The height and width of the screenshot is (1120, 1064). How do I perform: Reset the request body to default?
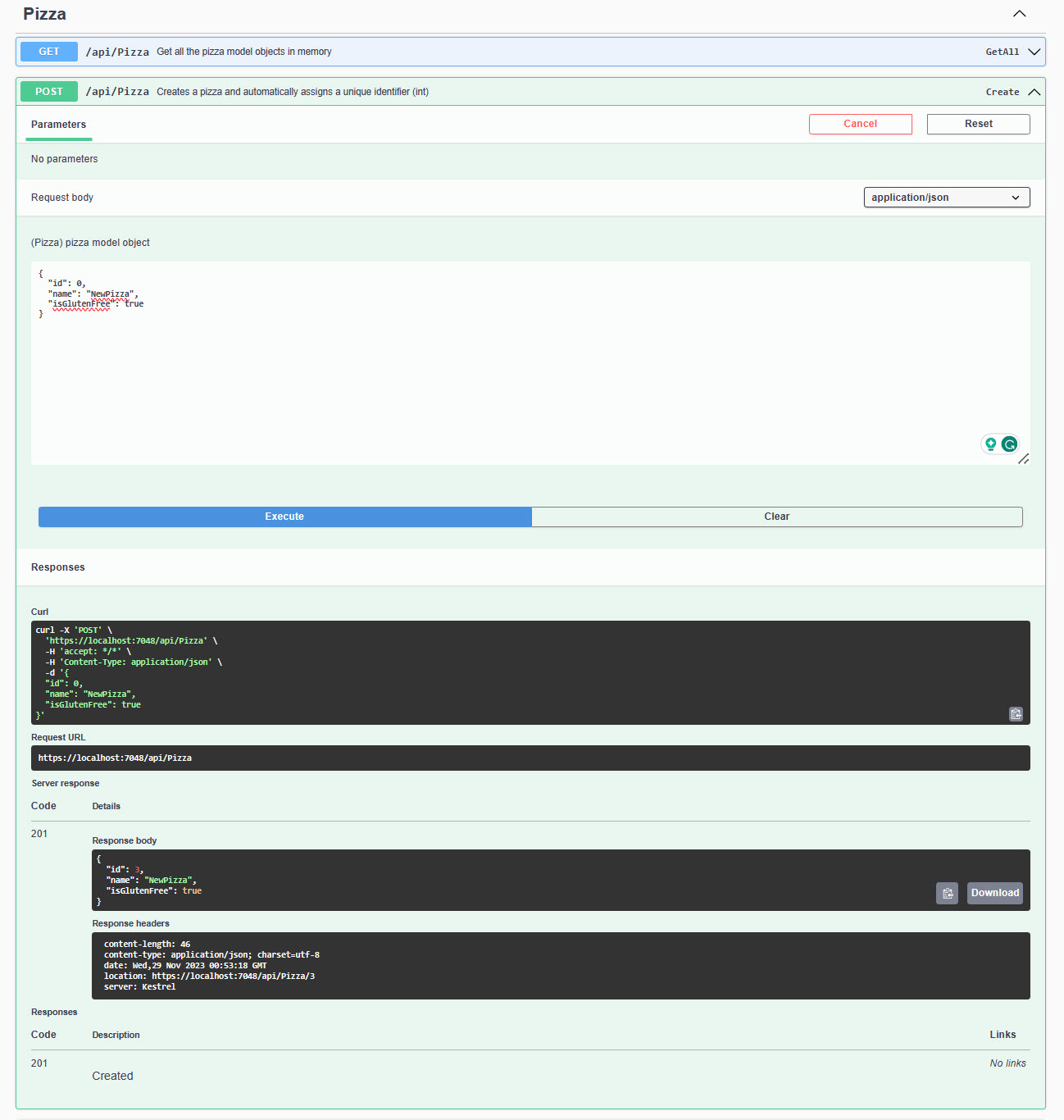[x=978, y=124]
